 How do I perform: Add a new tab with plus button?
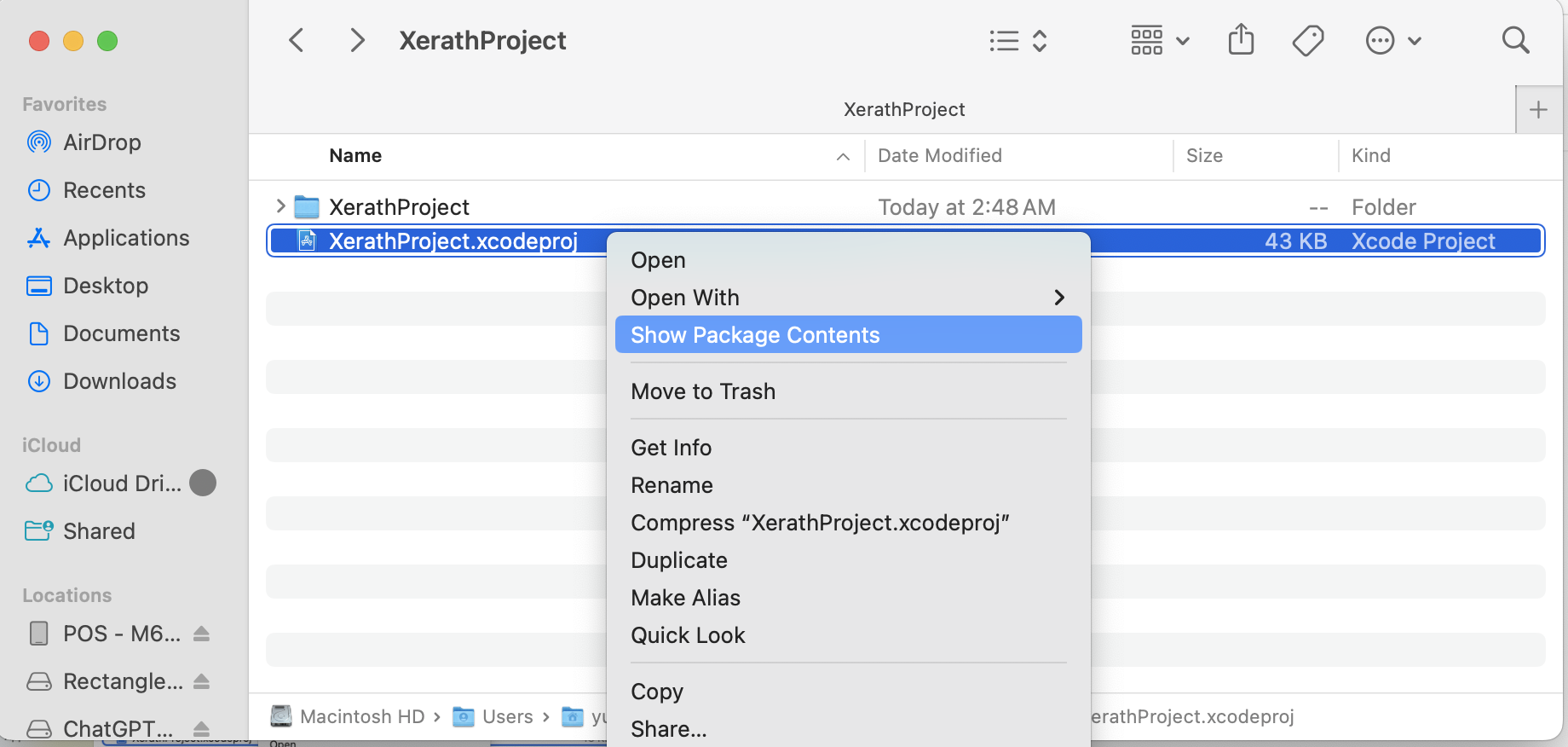coord(1539,109)
